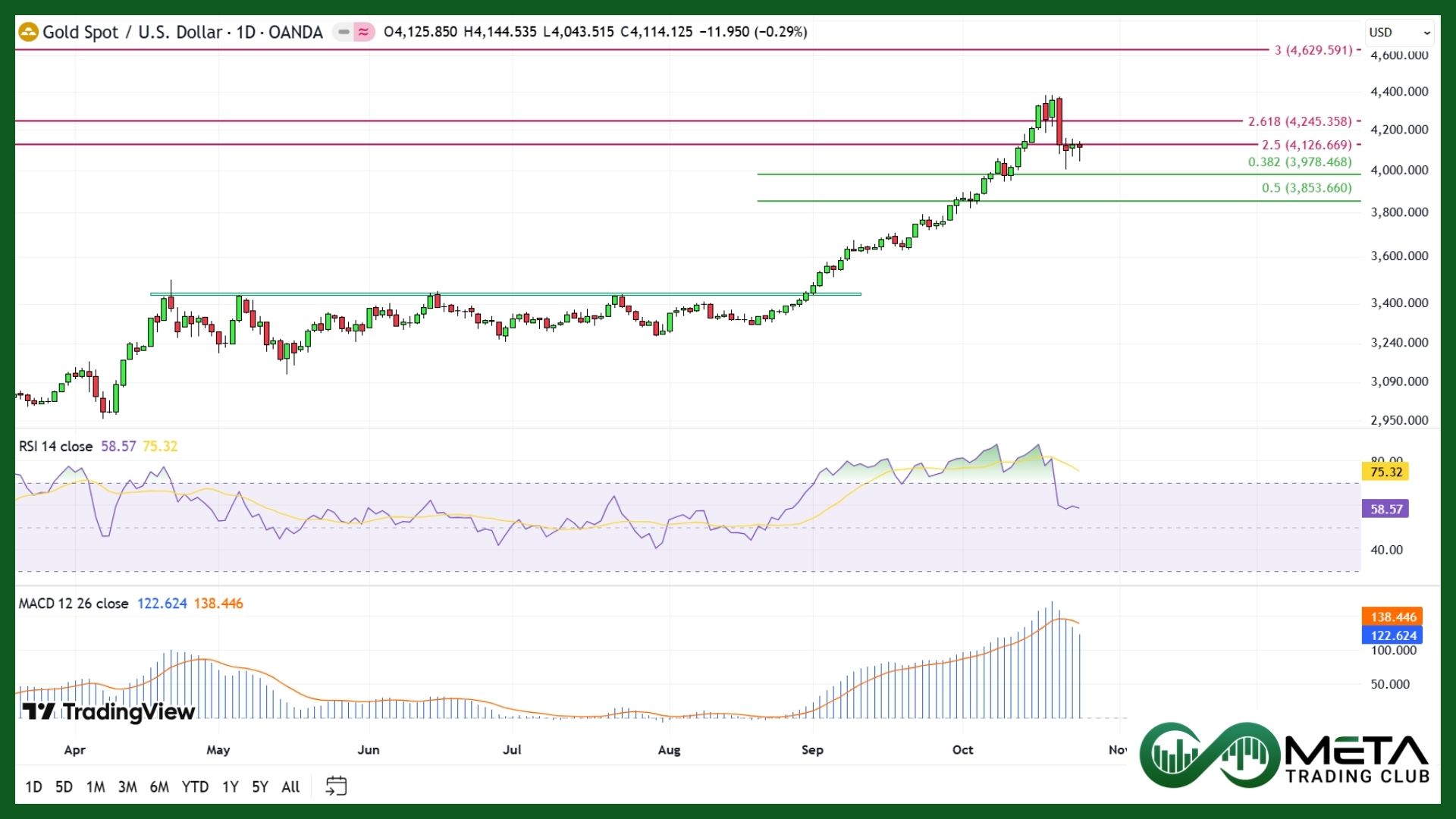Select the 6M range button
The height and width of the screenshot is (819, 1456).
159,786
